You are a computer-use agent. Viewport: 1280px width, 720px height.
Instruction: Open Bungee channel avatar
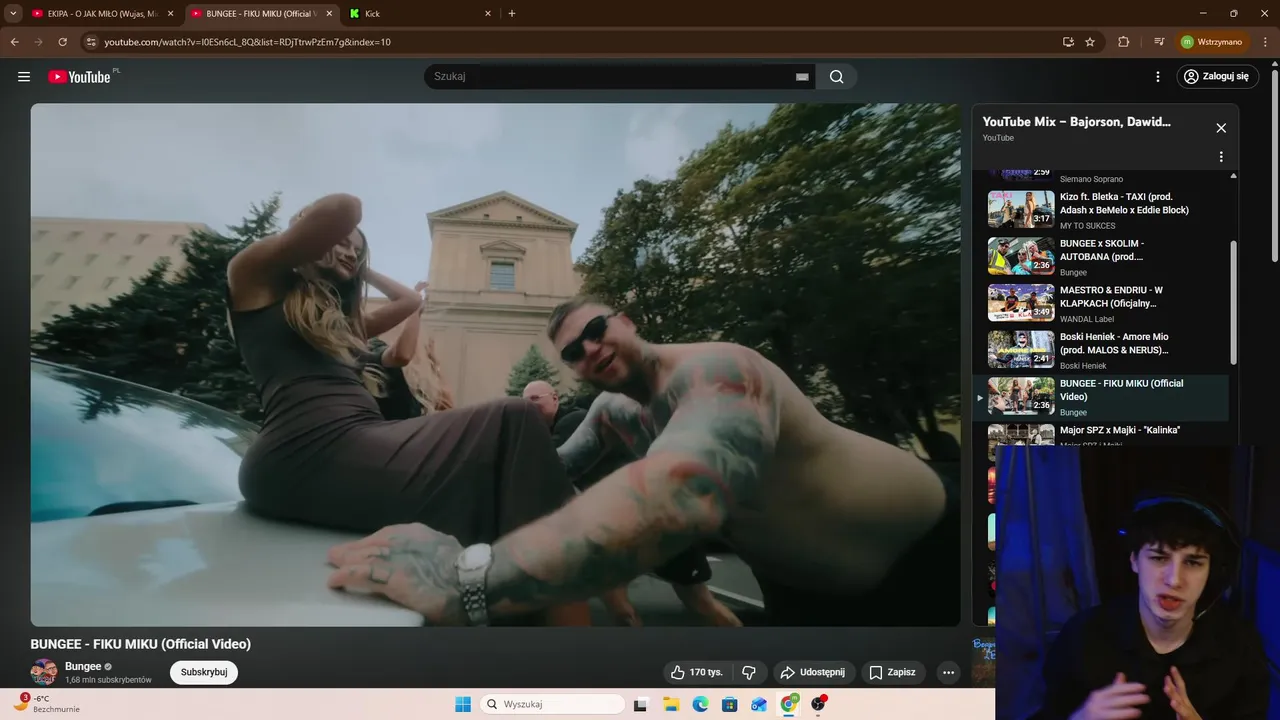click(x=44, y=672)
